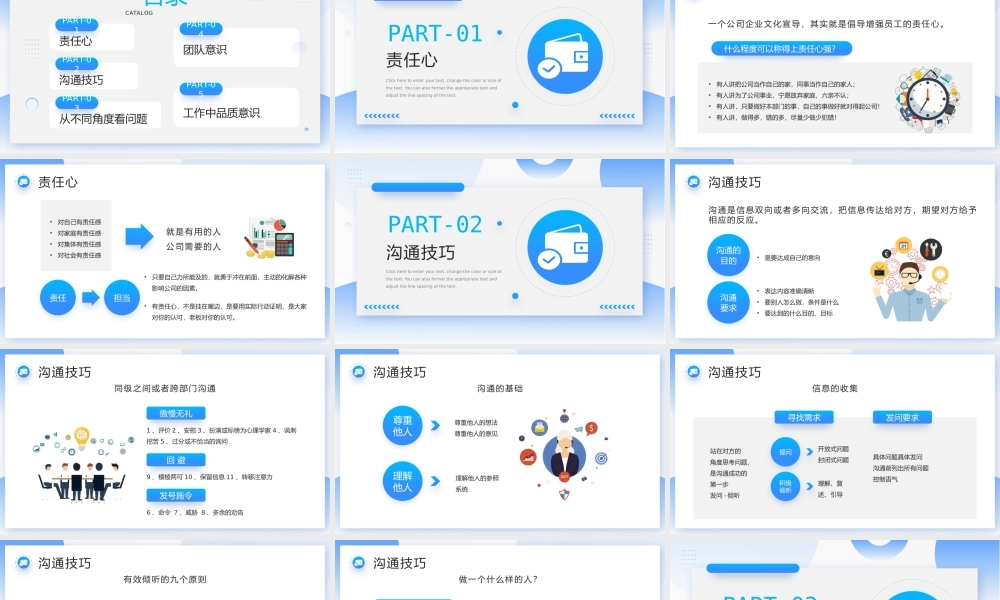
Task: Click the businesswoman avatar illustration
Action: tap(564, 455)
